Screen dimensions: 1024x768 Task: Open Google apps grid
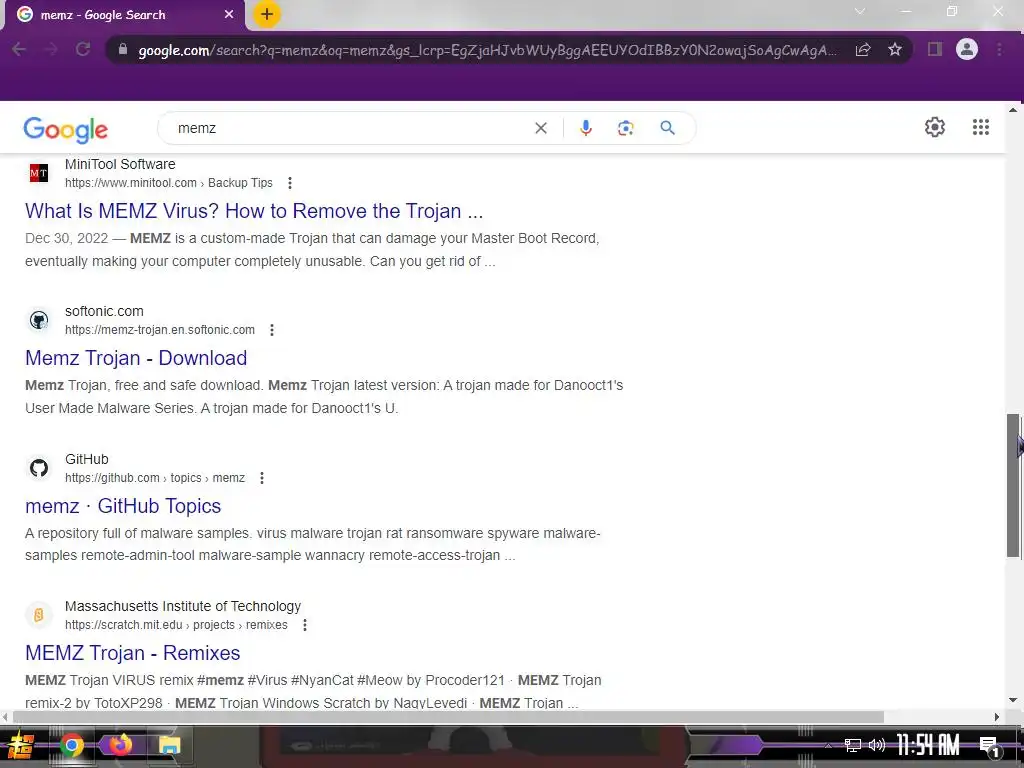click(x=980, y=127)
